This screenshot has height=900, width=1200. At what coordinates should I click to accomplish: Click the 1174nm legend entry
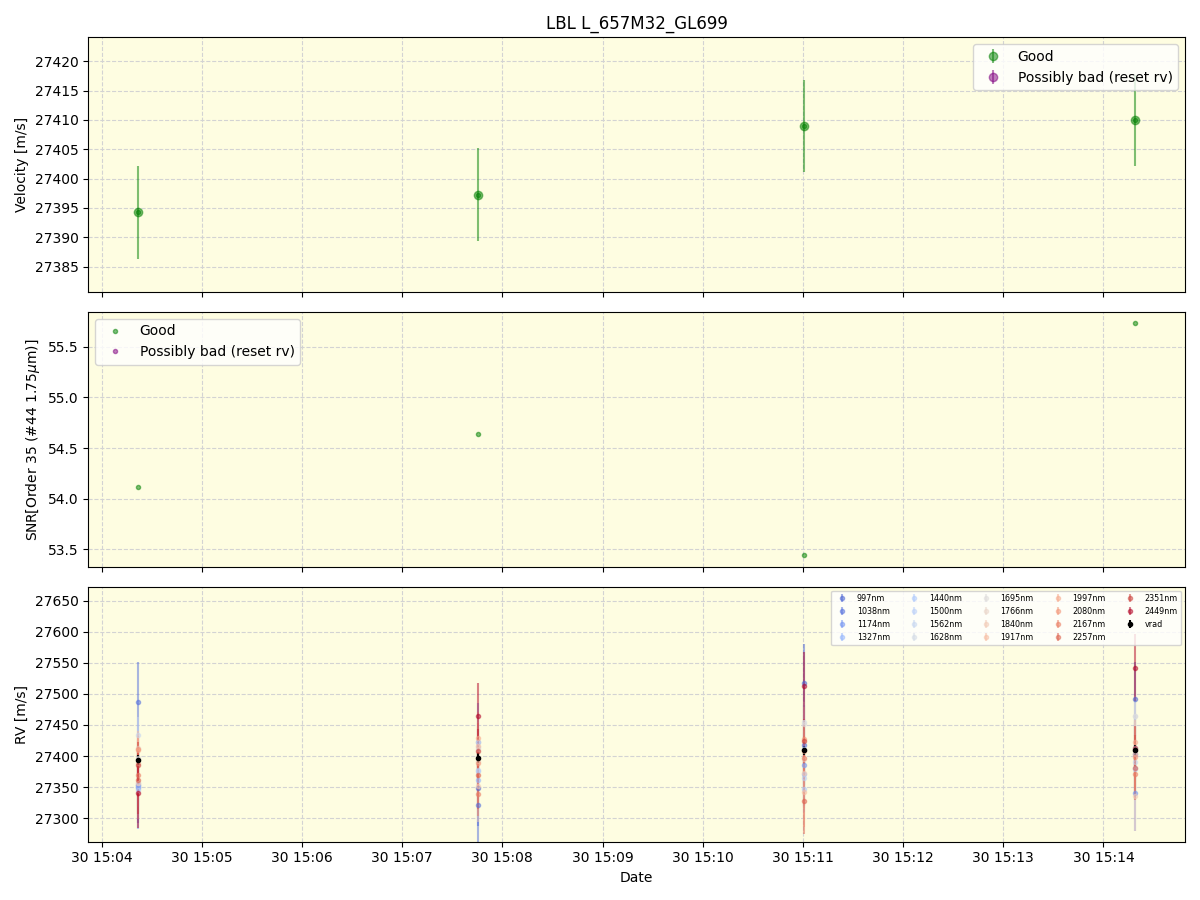pos(863,624)
